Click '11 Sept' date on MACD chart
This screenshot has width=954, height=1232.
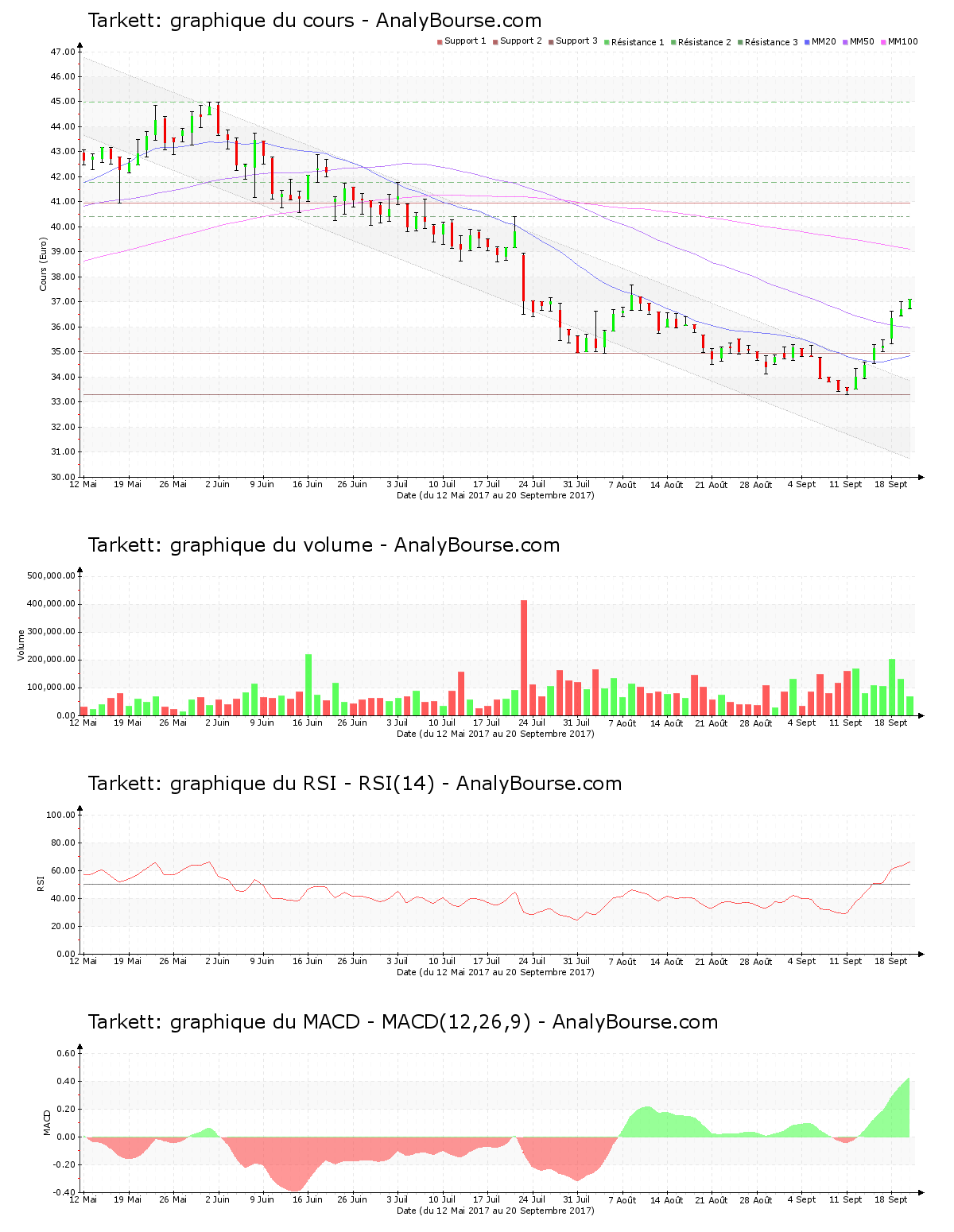pos(845,1199)
